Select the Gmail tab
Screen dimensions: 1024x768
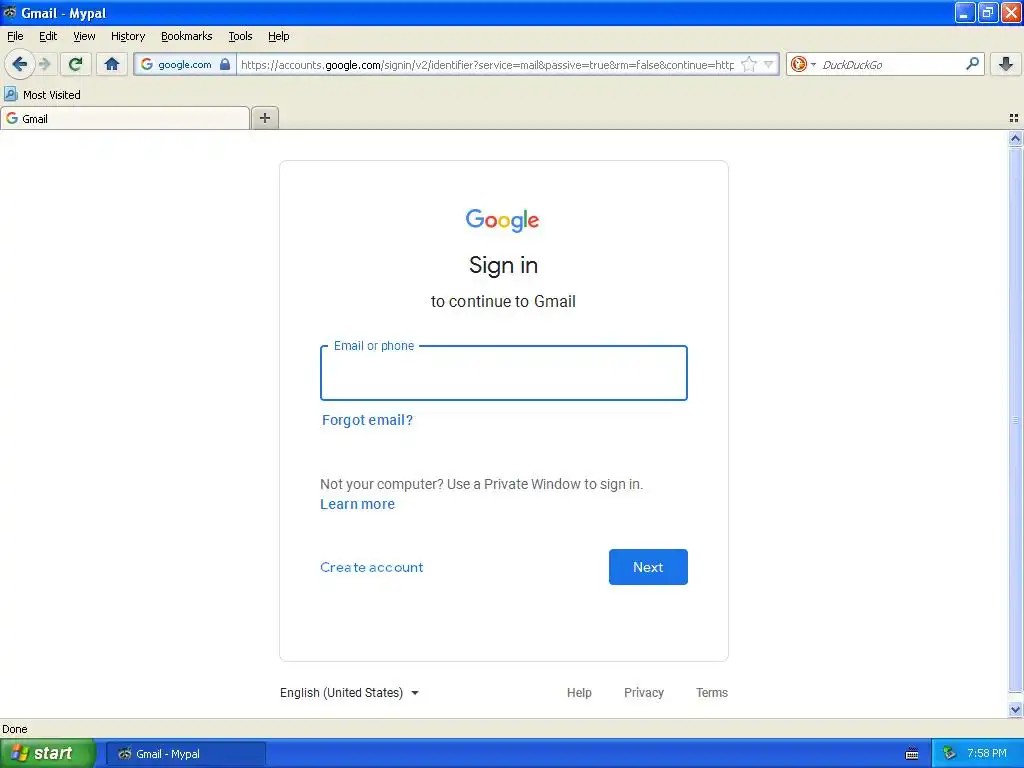[x=125, y=118]
